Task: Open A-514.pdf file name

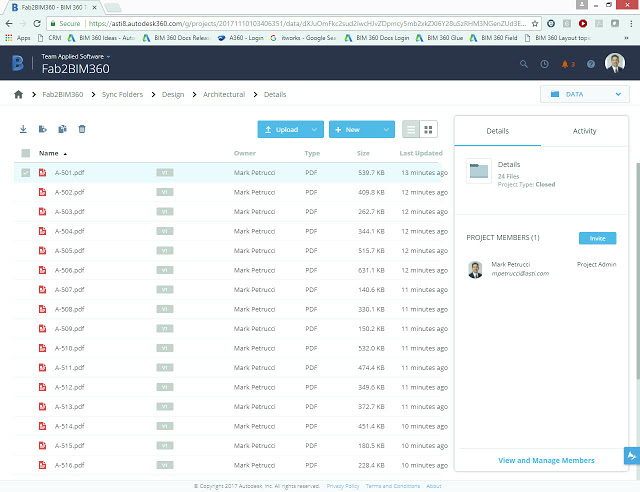Action: (x=69, y=426)
